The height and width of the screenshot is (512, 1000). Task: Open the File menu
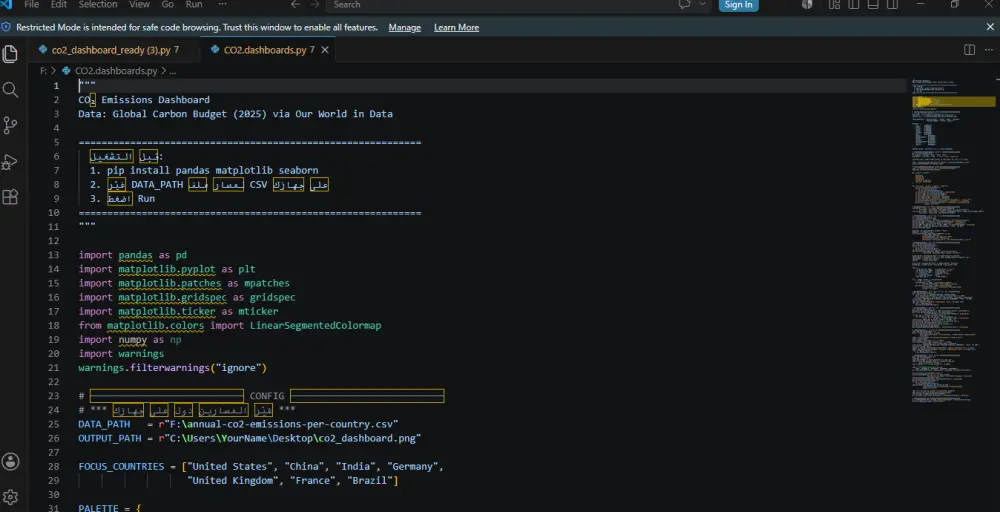31,4
